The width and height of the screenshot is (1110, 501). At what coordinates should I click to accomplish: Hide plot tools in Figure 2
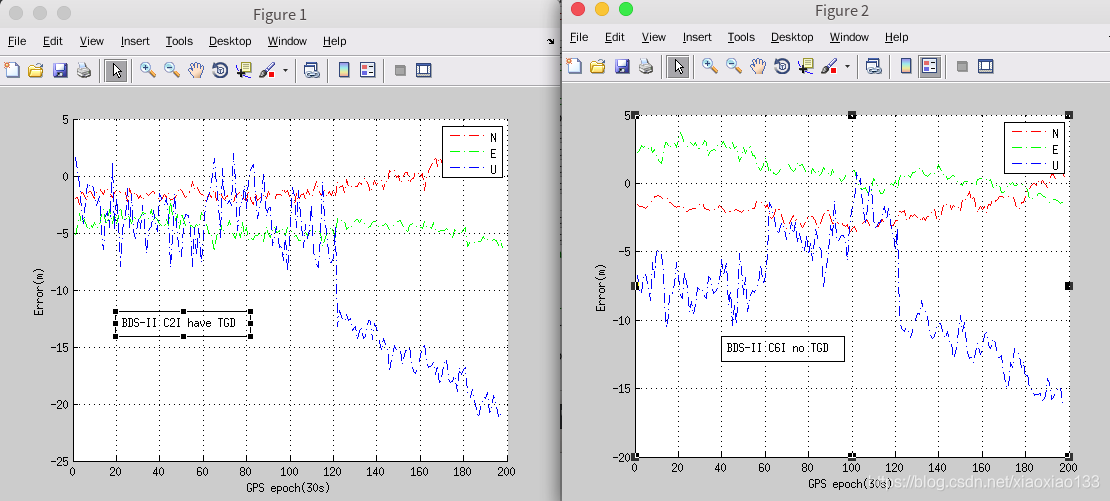click(962, 67)
